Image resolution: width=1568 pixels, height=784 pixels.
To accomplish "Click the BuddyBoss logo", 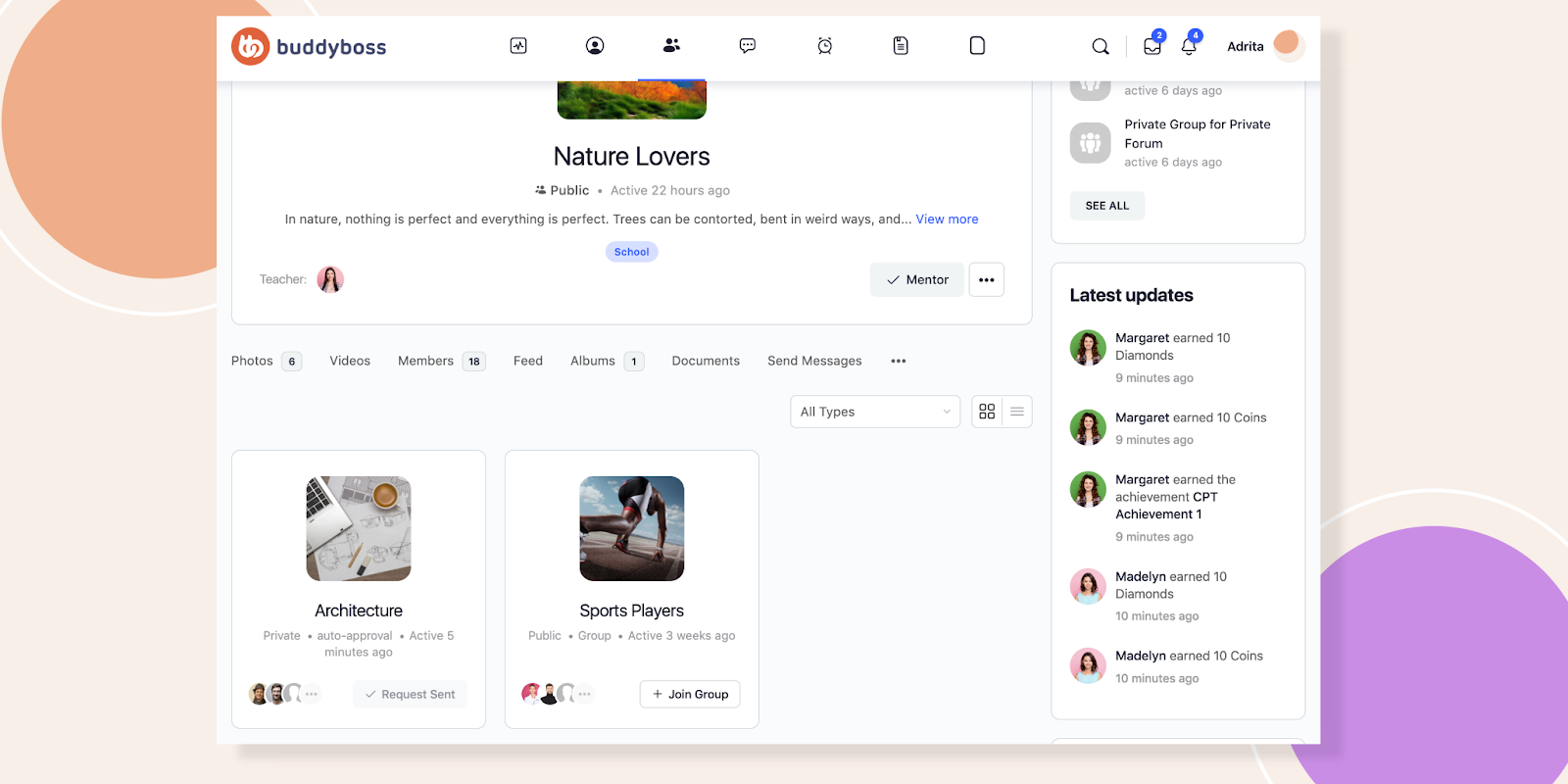I will coord(309,46).
